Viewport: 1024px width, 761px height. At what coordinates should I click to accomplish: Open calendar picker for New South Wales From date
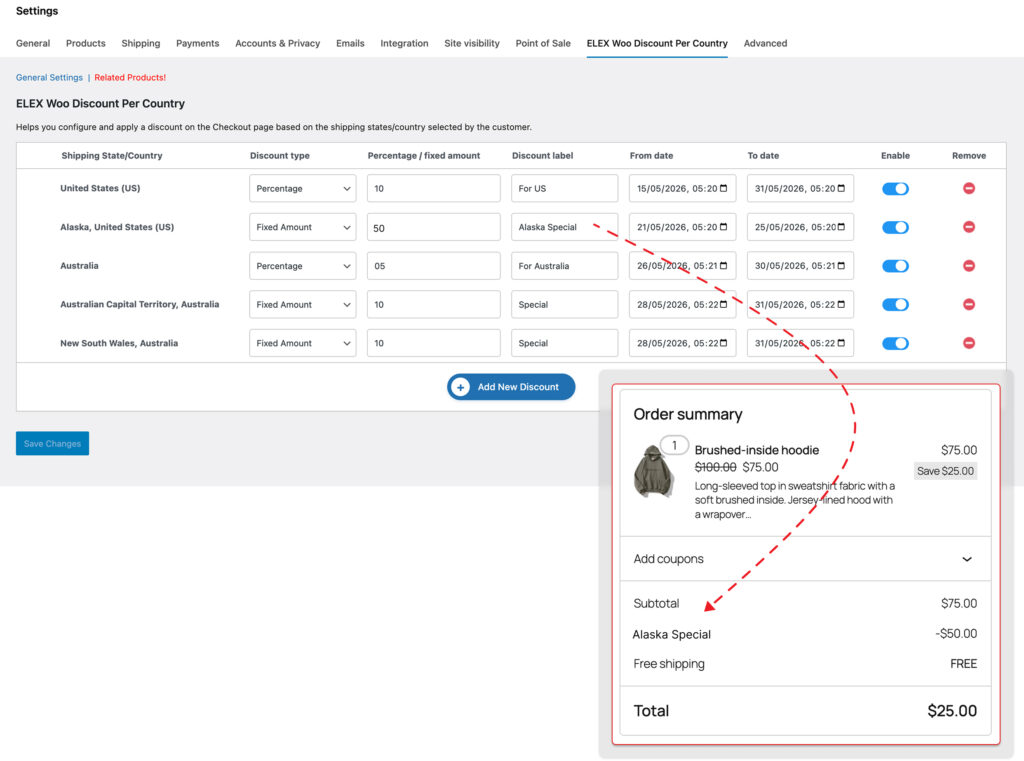pos(723,343)
